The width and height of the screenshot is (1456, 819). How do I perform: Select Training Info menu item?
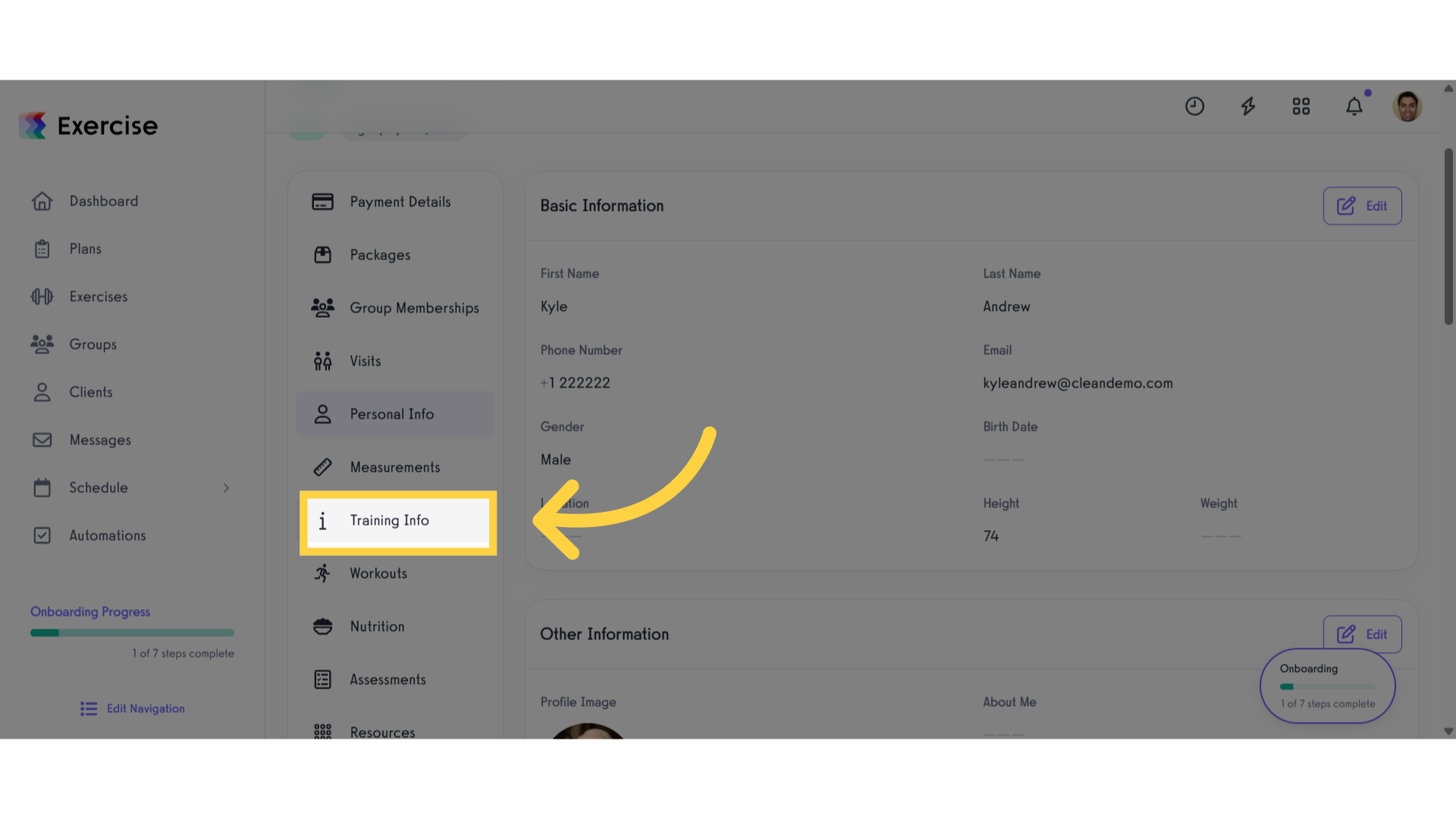point(398,521)
